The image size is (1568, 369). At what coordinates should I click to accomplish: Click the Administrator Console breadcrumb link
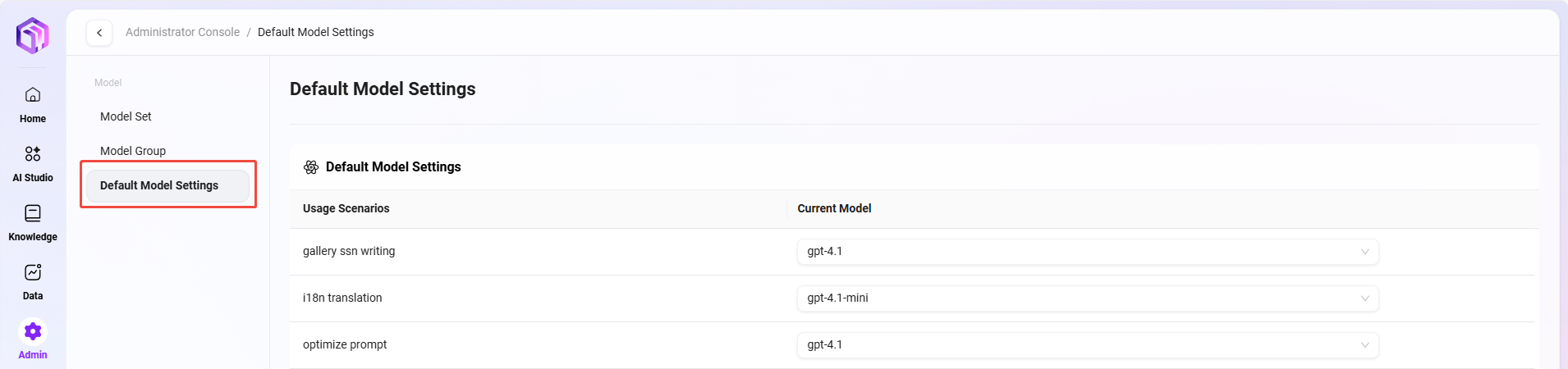coord(182,32)
